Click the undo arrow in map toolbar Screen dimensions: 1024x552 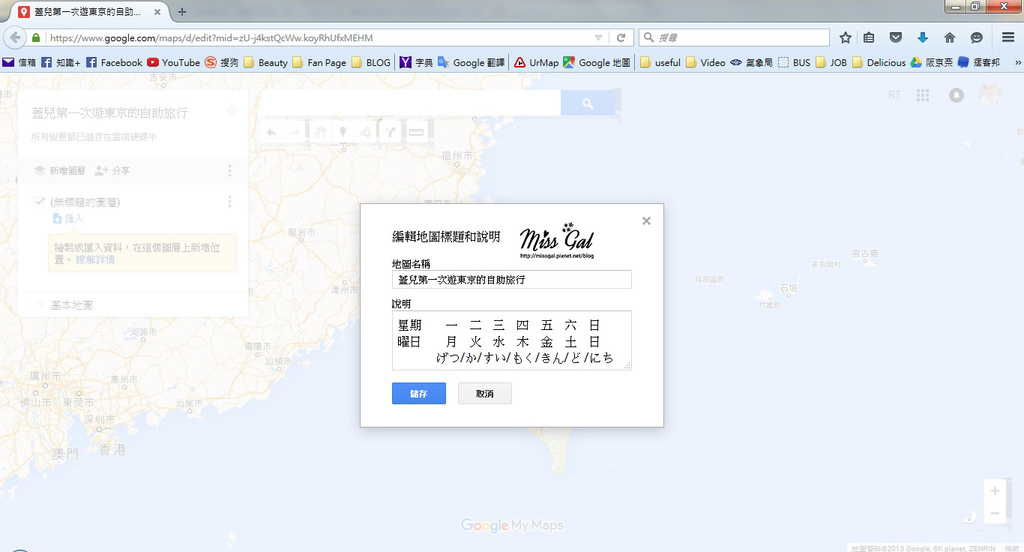[272, 132]
